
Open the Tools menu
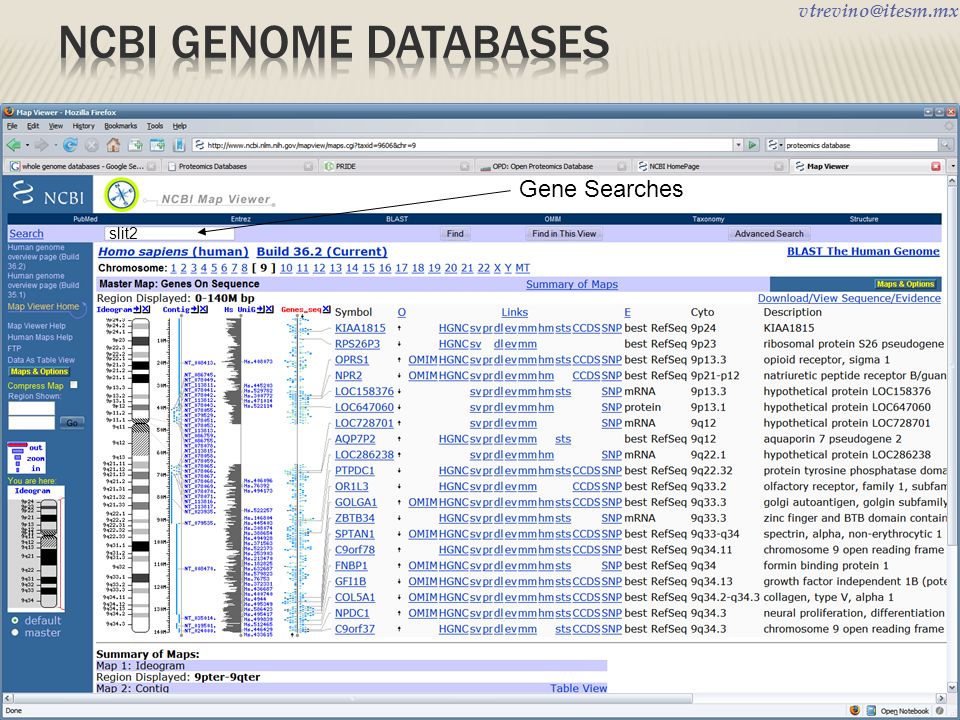click(x=155, y=126)
